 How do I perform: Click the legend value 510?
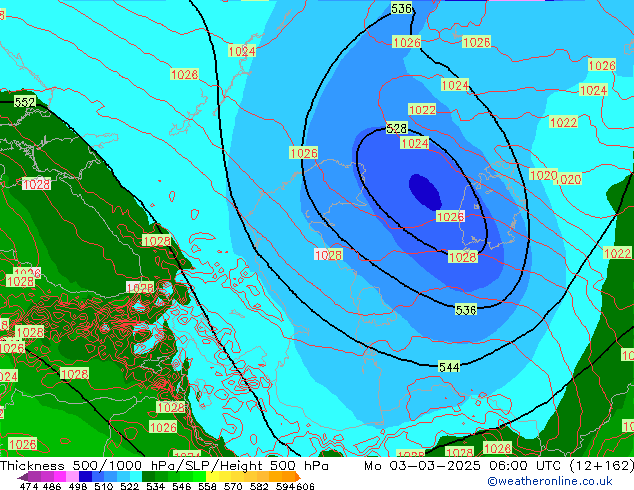(104, 486)
